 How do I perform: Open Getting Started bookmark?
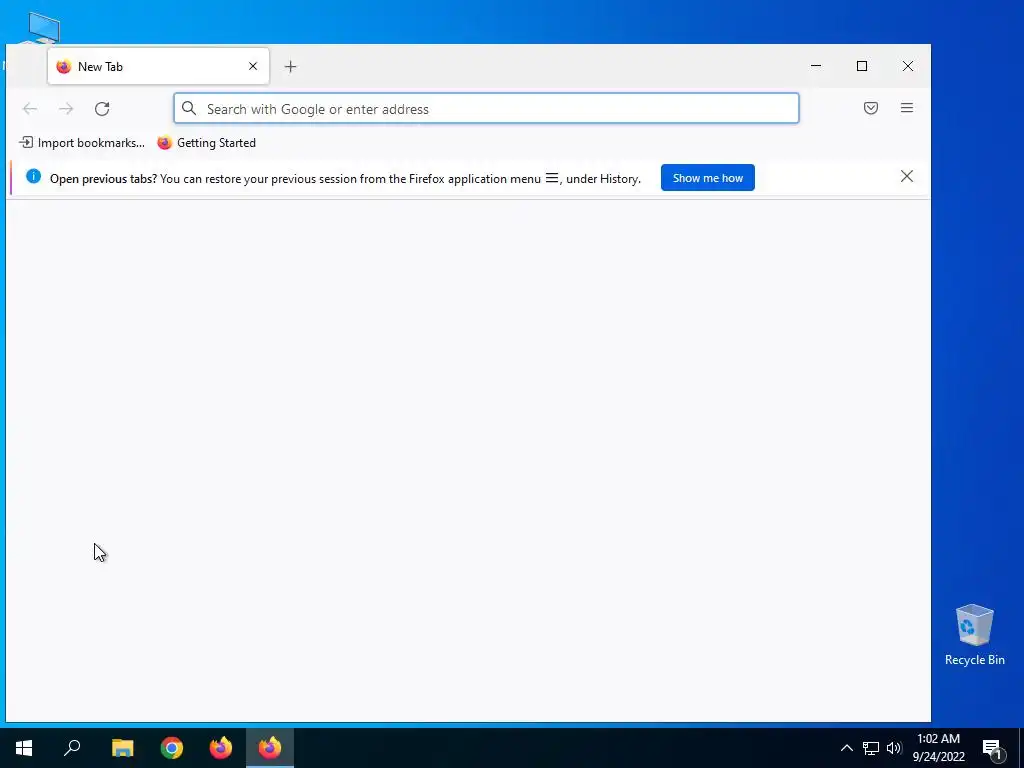pos(206,142)
